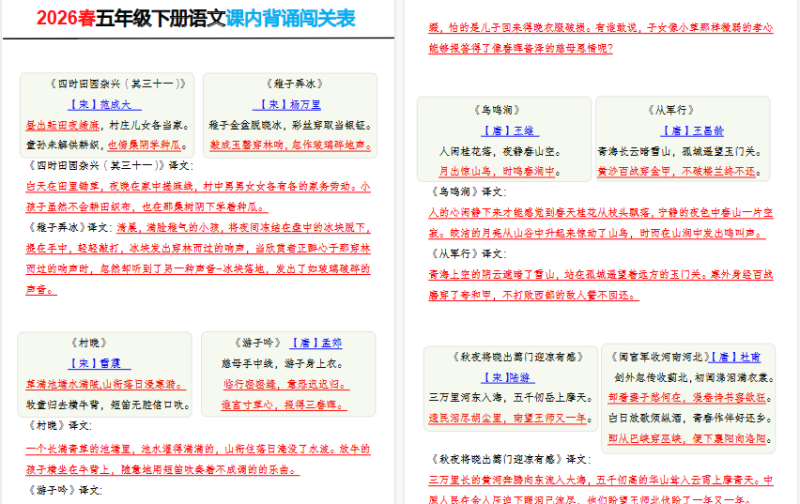Select the line 牧童归去横牛背
This screenshot has width=800, height=504.
(x=63, y=405)
